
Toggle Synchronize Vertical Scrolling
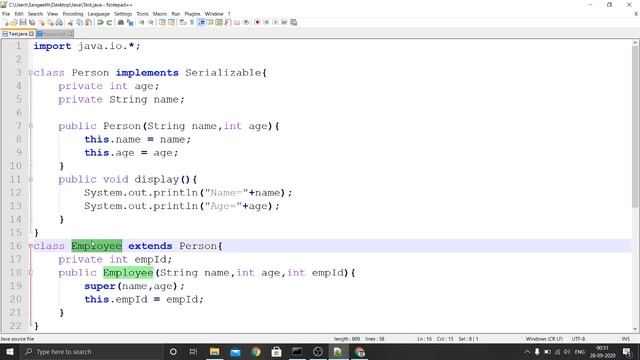point(162,22)
